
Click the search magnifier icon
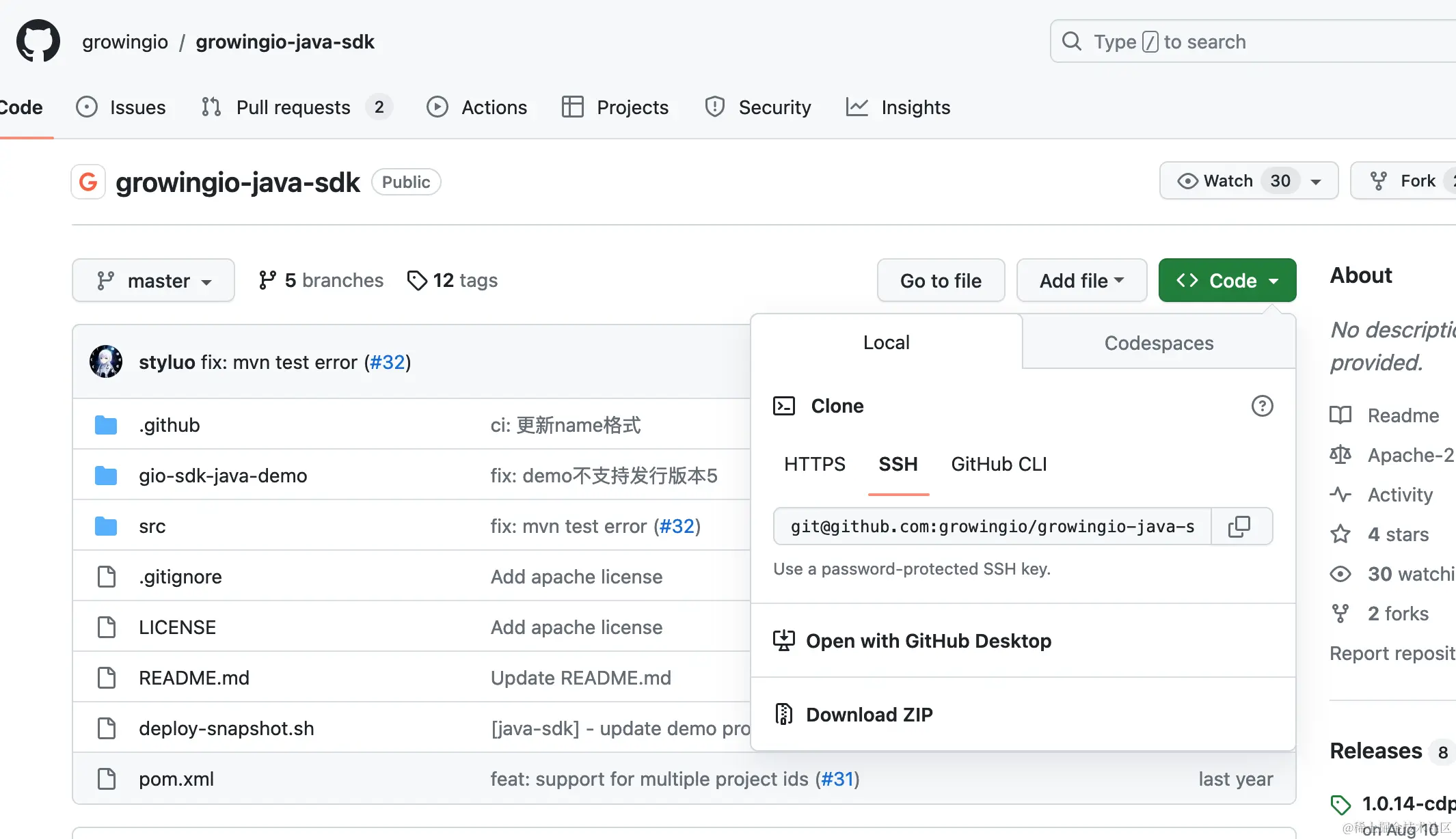(x=1072, y=41)
